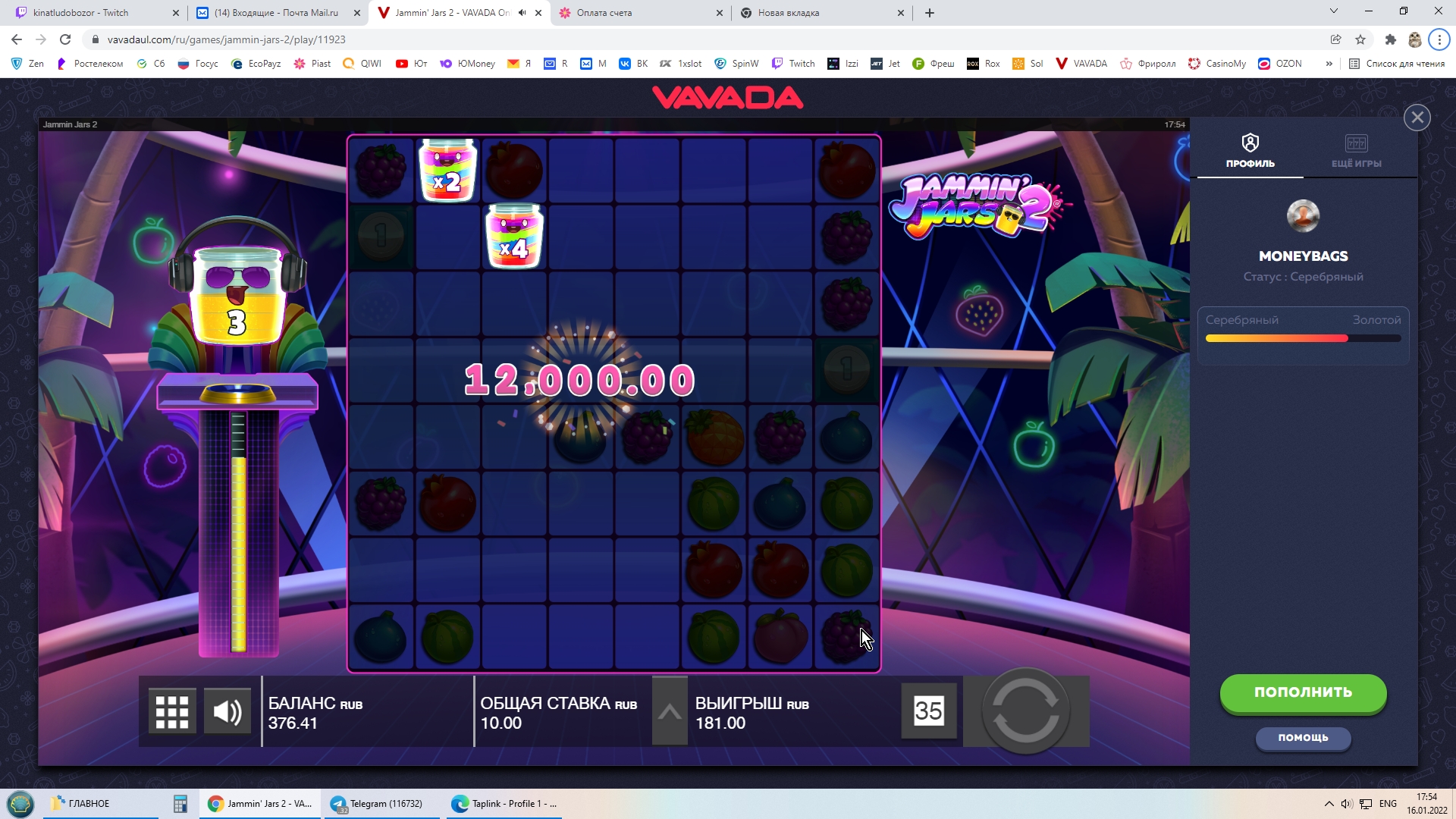Mute the Jammin' Jars tab audio icon
The image size is (1456, 819).
pyautogui.click(x=522, y=13)
